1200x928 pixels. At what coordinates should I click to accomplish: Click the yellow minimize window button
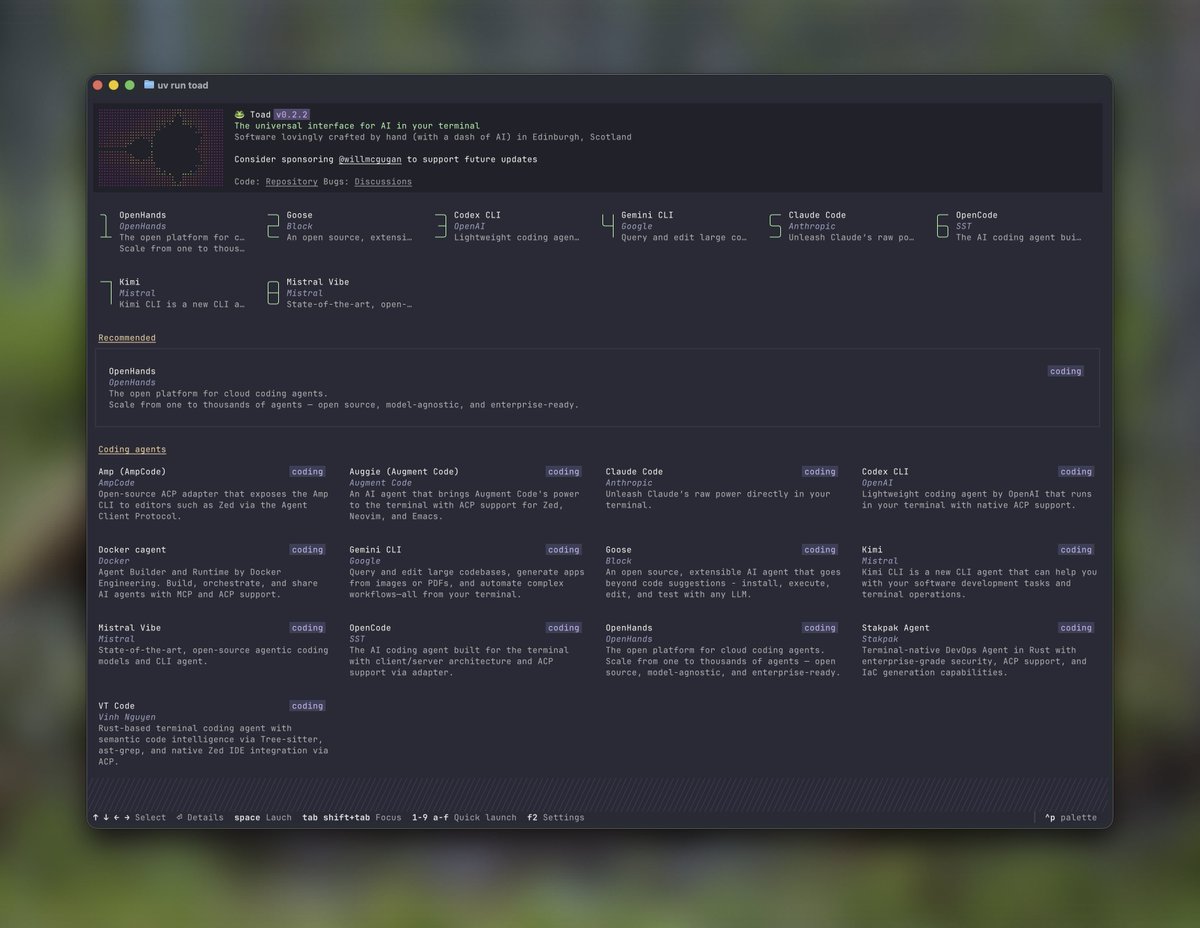tap(114, 85)
